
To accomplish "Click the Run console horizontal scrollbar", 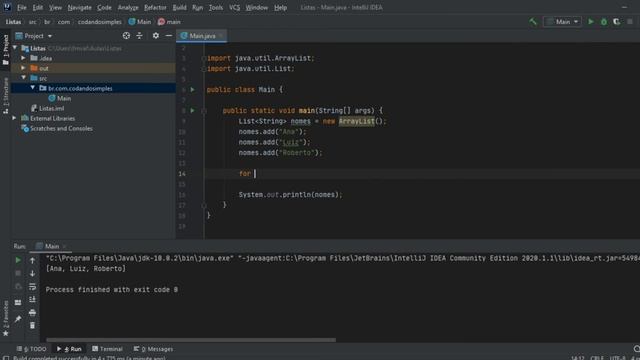I will click(x=191, y=340).
